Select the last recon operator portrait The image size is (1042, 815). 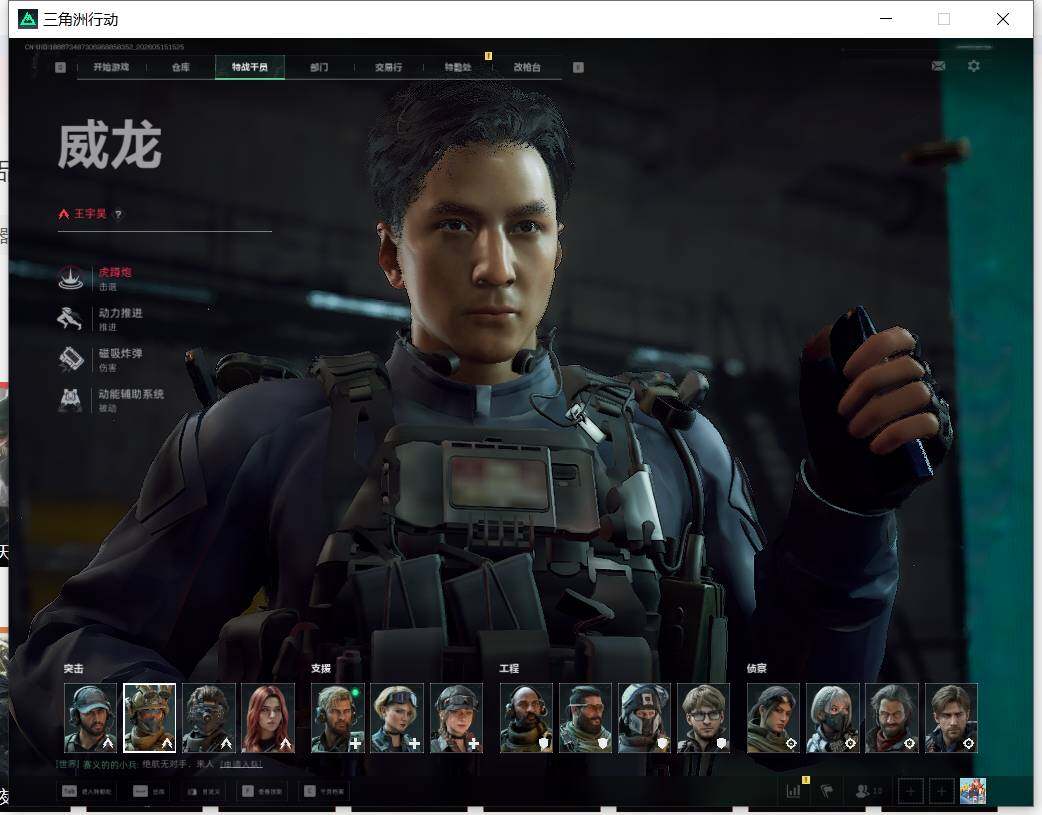pos(952,718)
